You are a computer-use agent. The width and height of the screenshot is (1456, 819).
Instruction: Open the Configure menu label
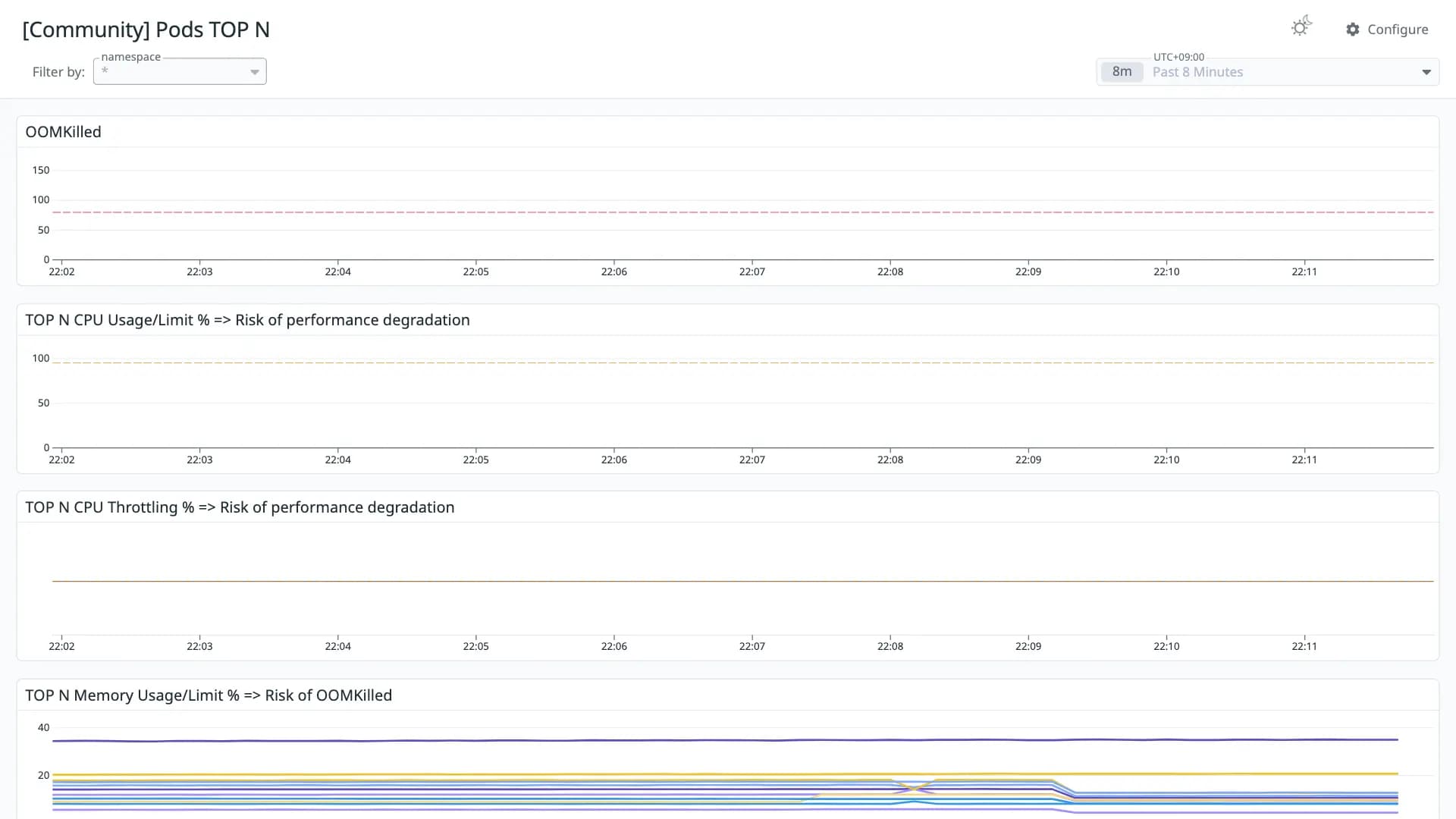(1398, 29)
